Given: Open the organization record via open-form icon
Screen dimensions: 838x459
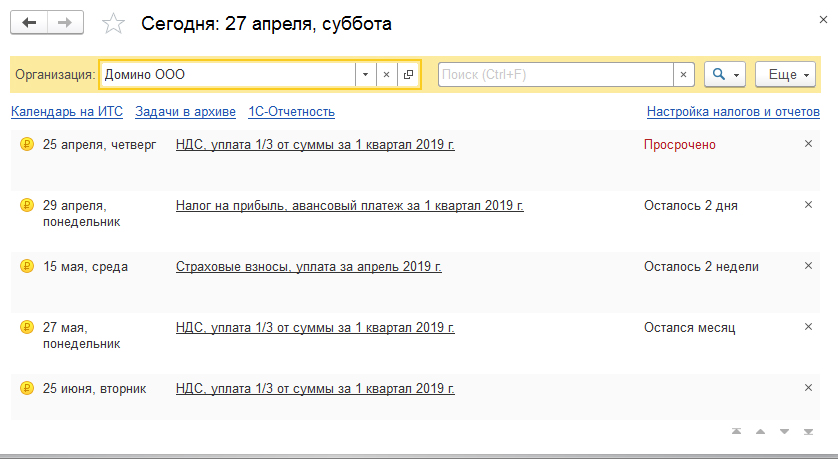Looking at the screenshot, I should (407, 75).
